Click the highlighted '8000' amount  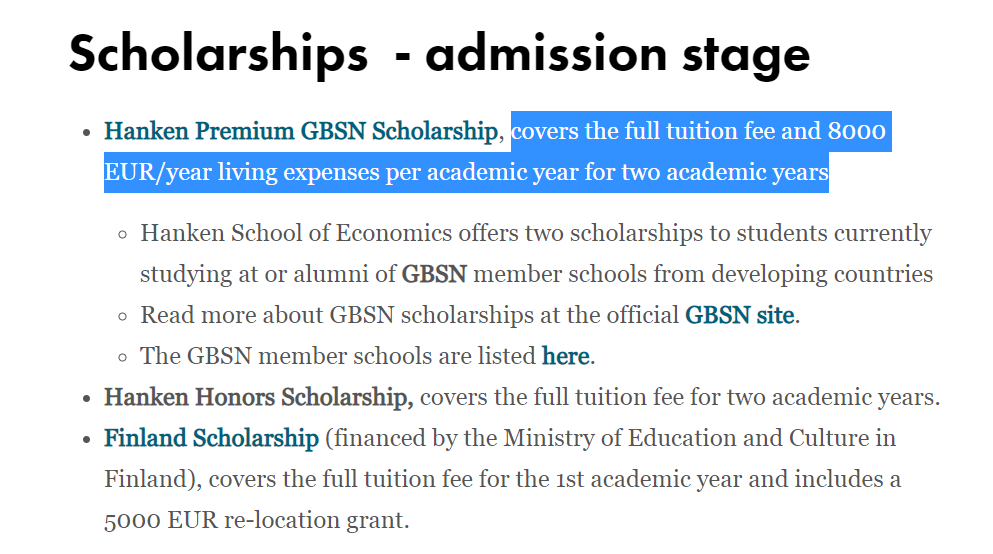click(857, 131)
